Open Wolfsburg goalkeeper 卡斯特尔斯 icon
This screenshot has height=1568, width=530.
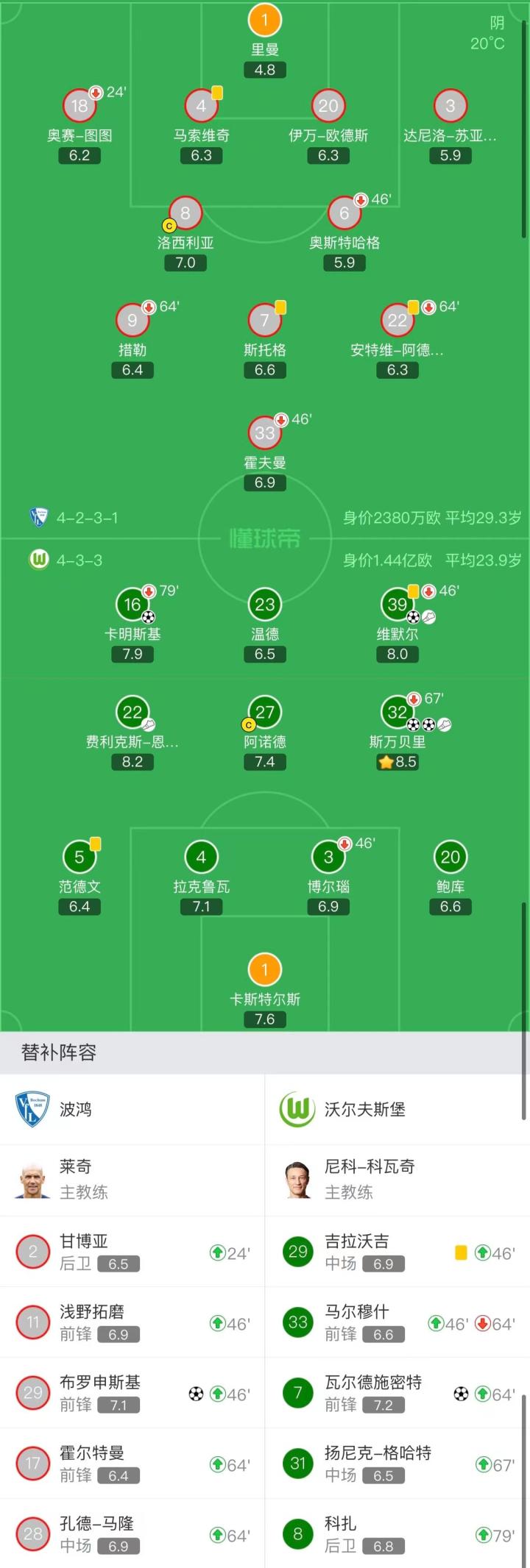pos(265,970)
